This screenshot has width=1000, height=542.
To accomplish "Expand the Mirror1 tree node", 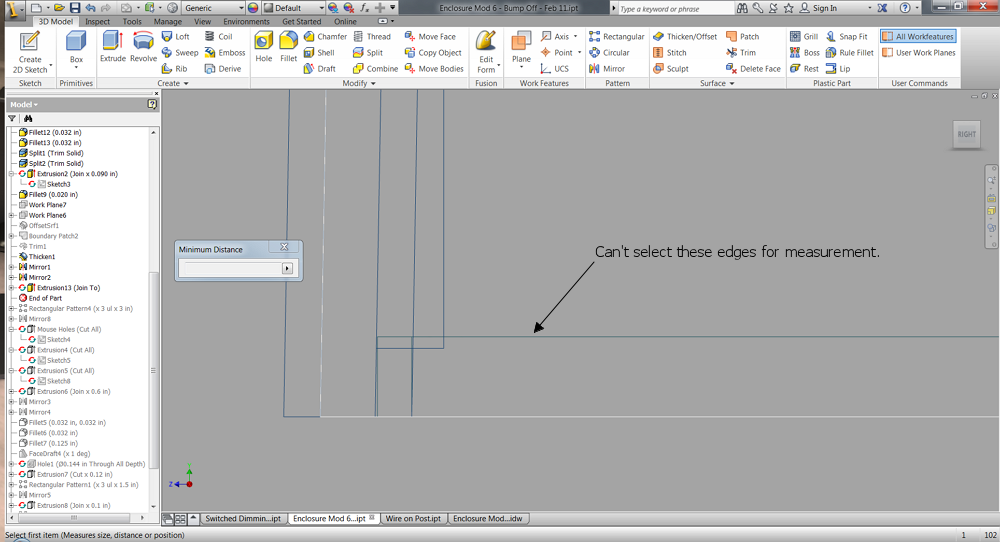I will 11,267.
